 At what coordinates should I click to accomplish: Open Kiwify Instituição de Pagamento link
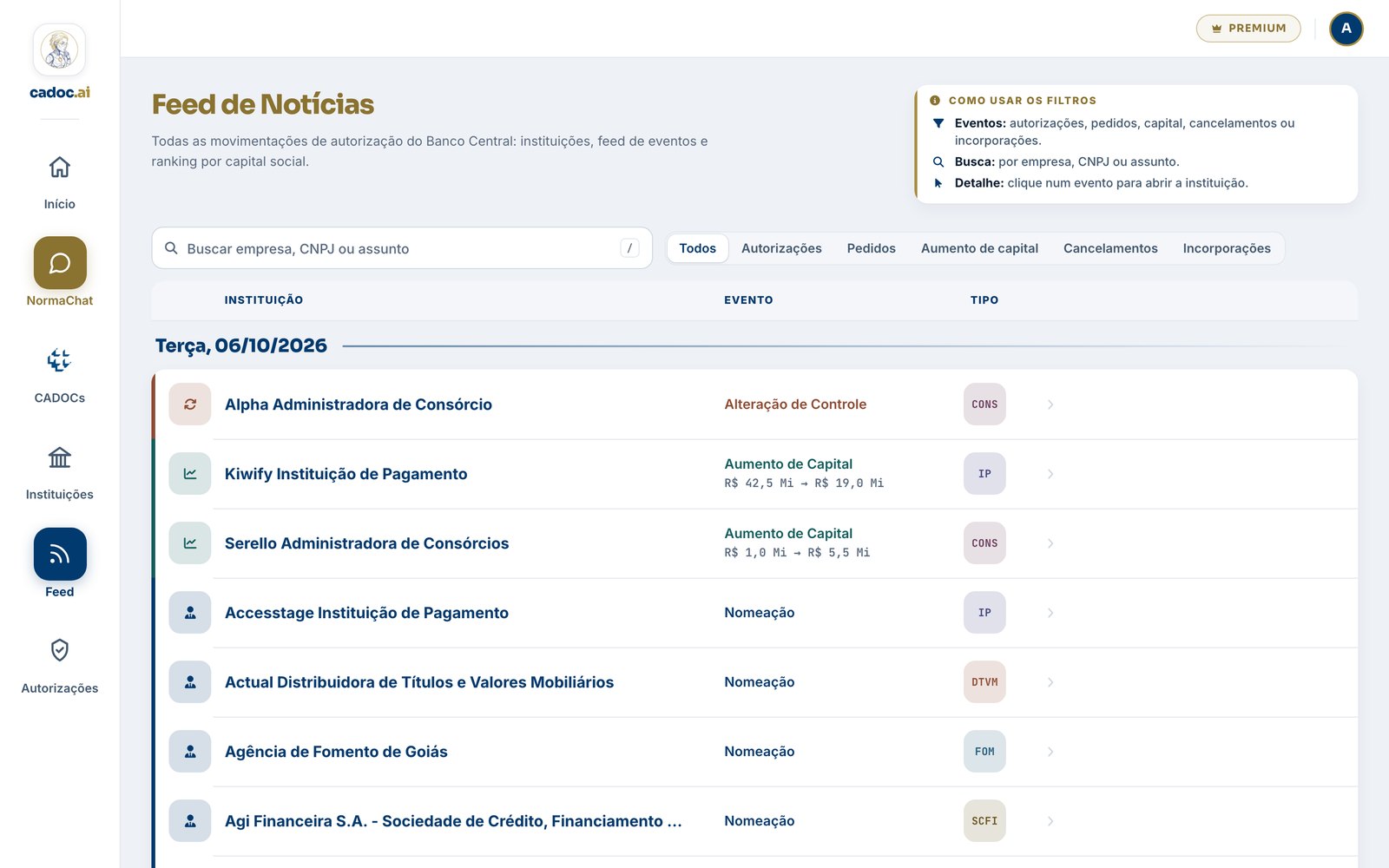point(346,474)
